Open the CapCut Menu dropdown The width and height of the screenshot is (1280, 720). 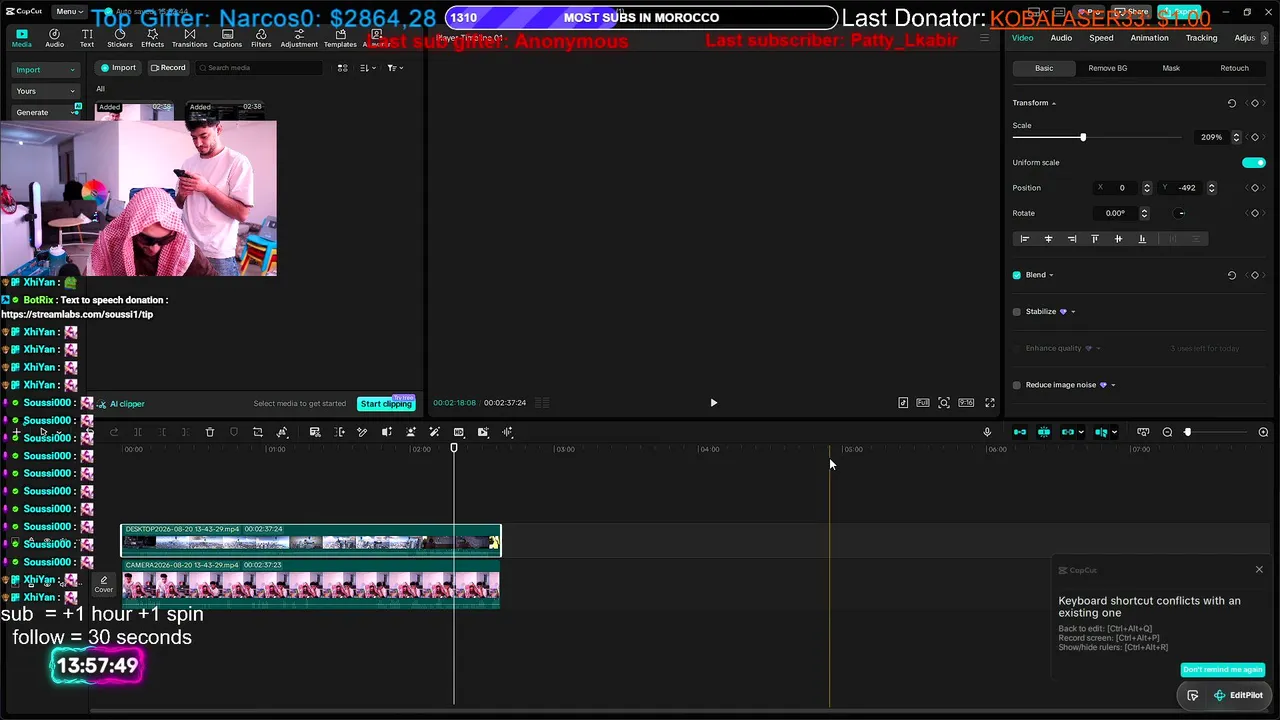click(68, 11)
